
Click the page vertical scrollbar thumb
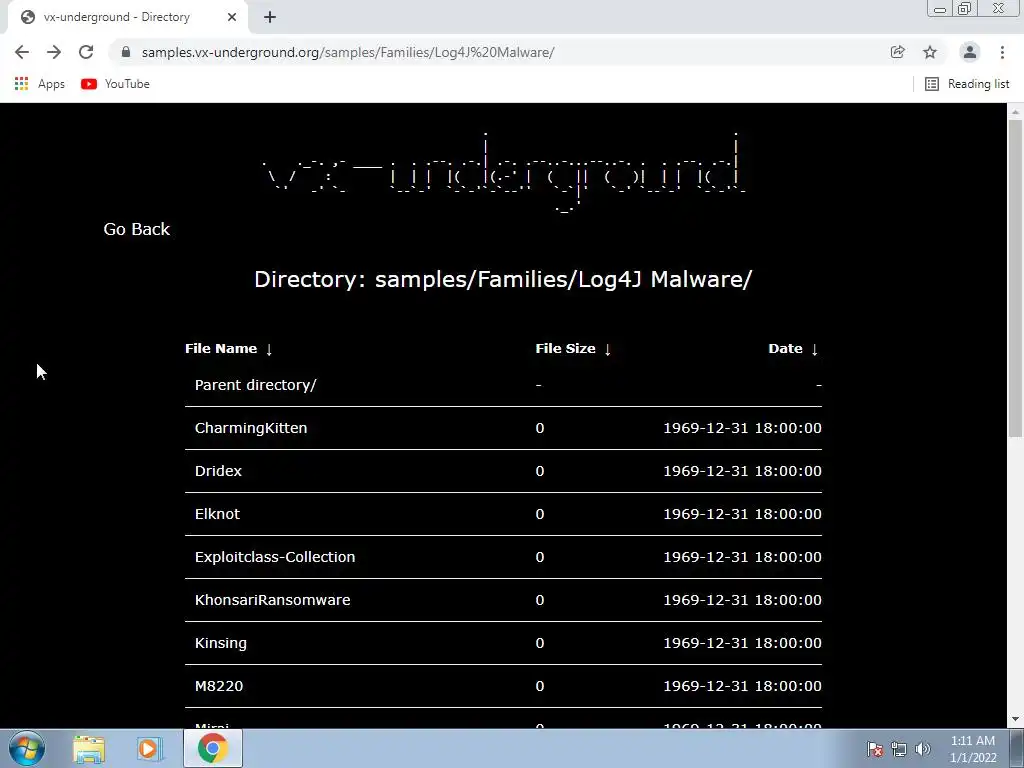[1016, 279]
